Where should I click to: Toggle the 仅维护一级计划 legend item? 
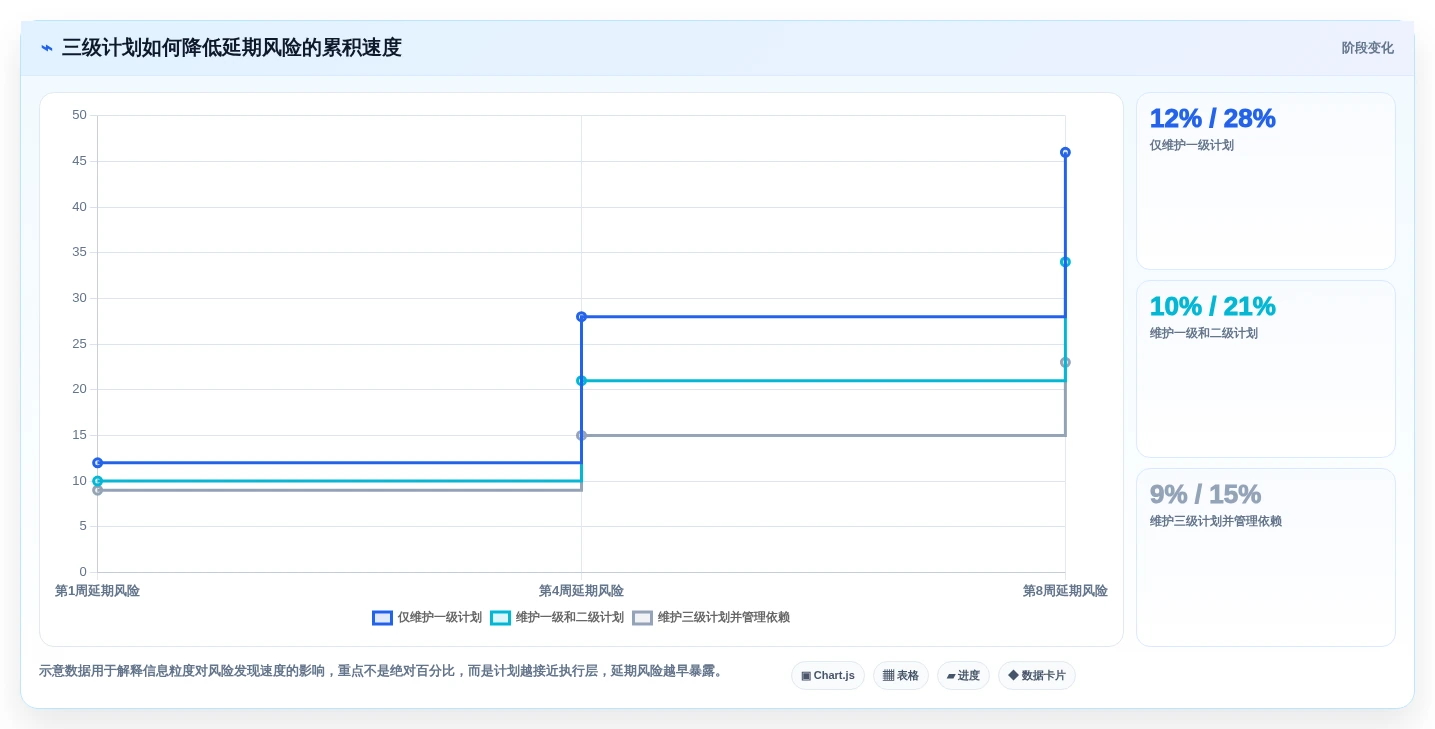coord(427,618)
